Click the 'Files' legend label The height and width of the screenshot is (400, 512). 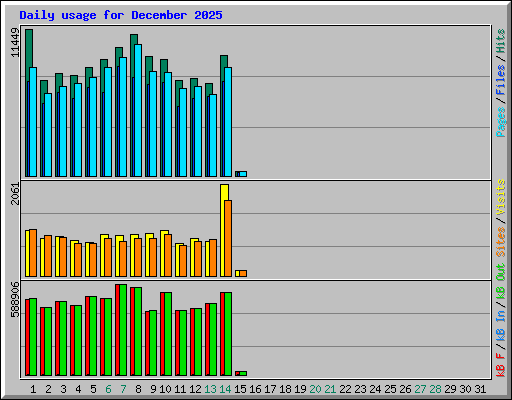[x=500, y=80]
